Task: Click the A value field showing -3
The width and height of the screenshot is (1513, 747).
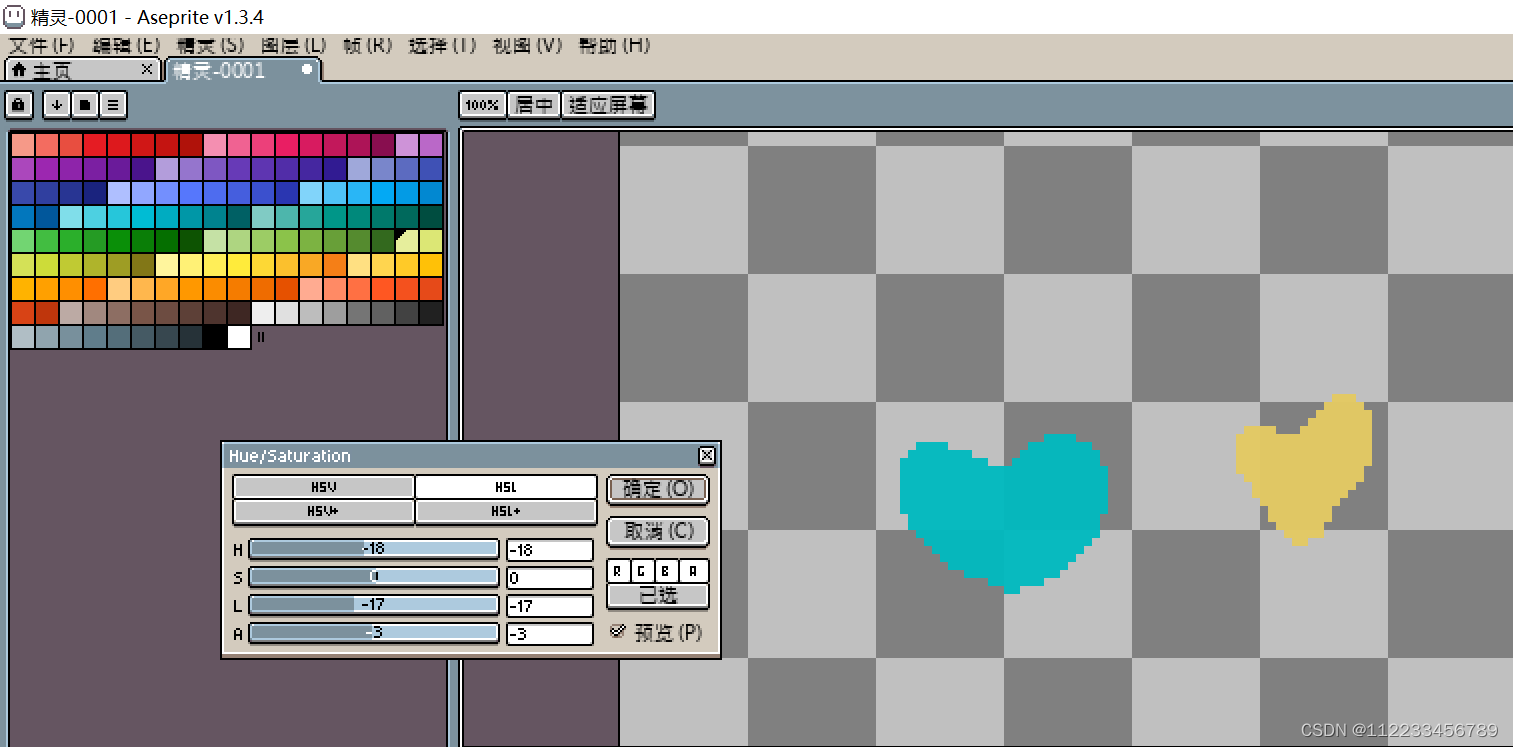Action: point(550,634)
